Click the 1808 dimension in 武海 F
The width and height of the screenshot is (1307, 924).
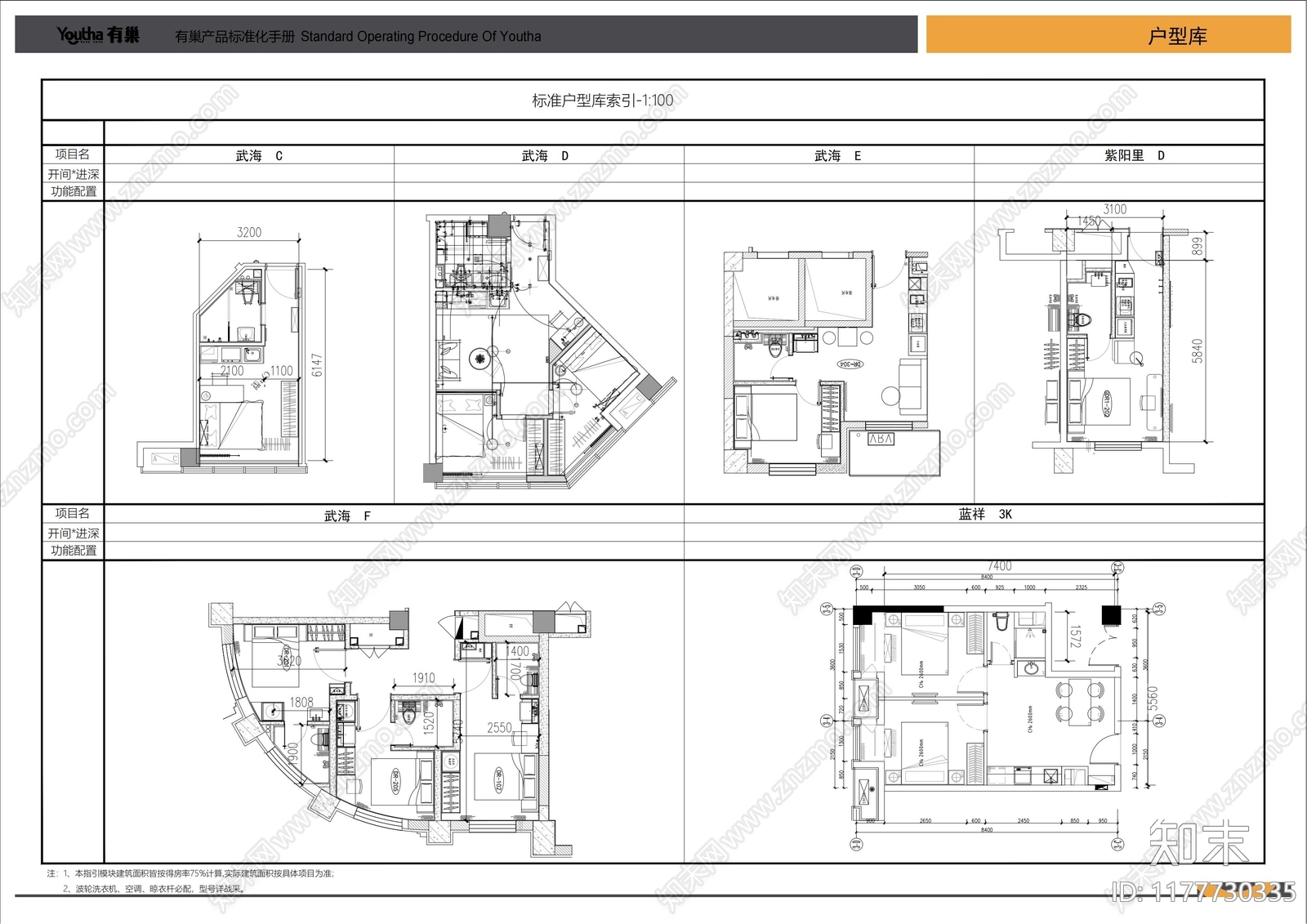point(301,703)
